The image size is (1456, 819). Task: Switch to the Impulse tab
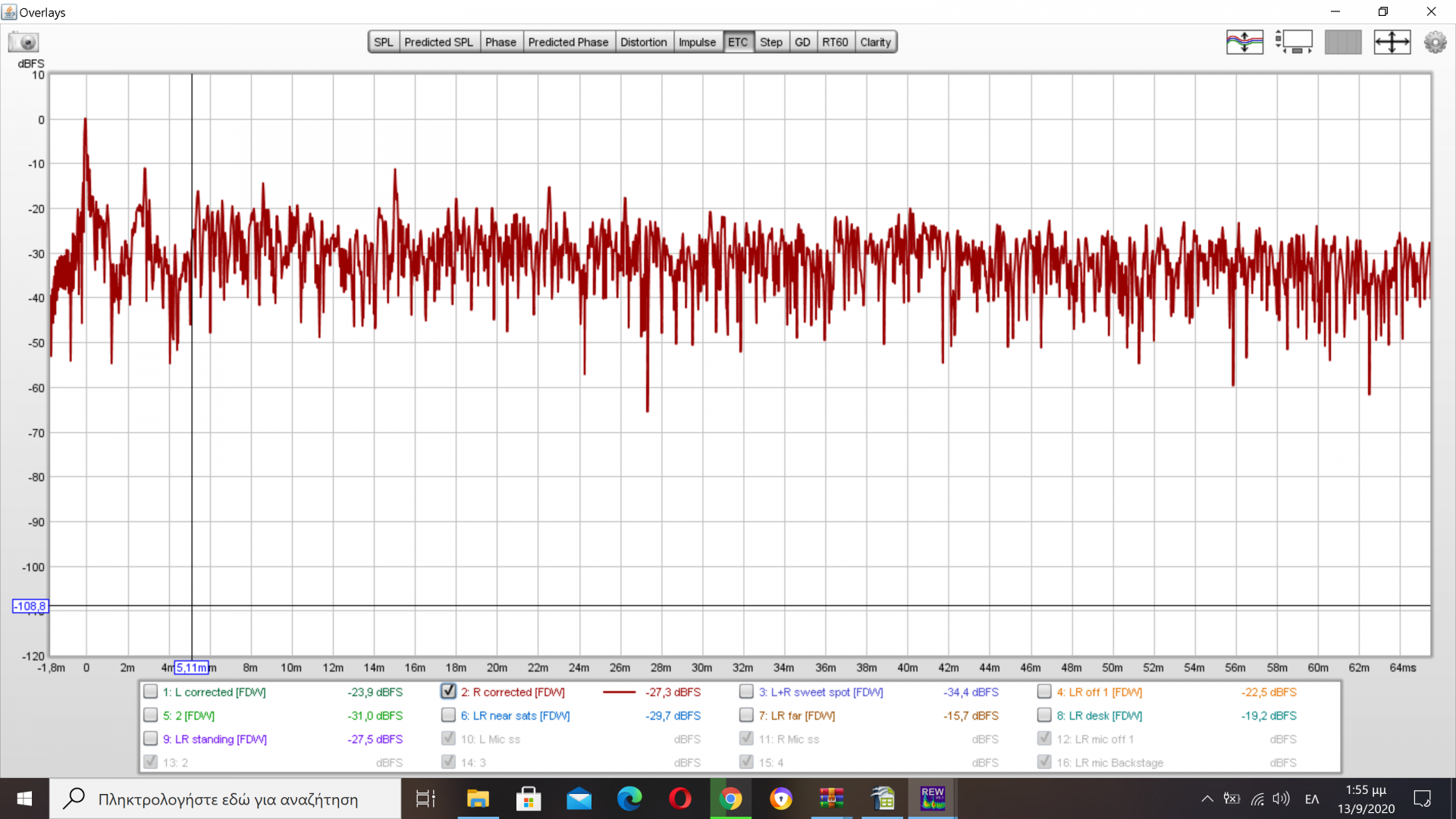pyautogui.click(x=697, y=42)
